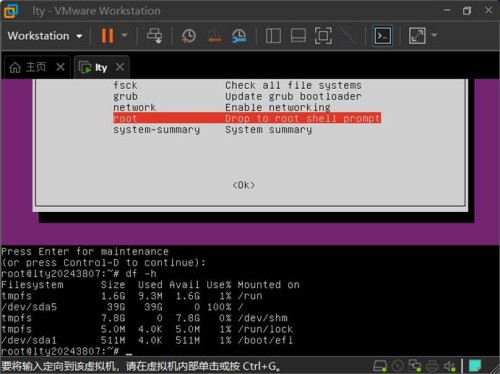Click the VMware Workstation logo icon

click(11, 11)
